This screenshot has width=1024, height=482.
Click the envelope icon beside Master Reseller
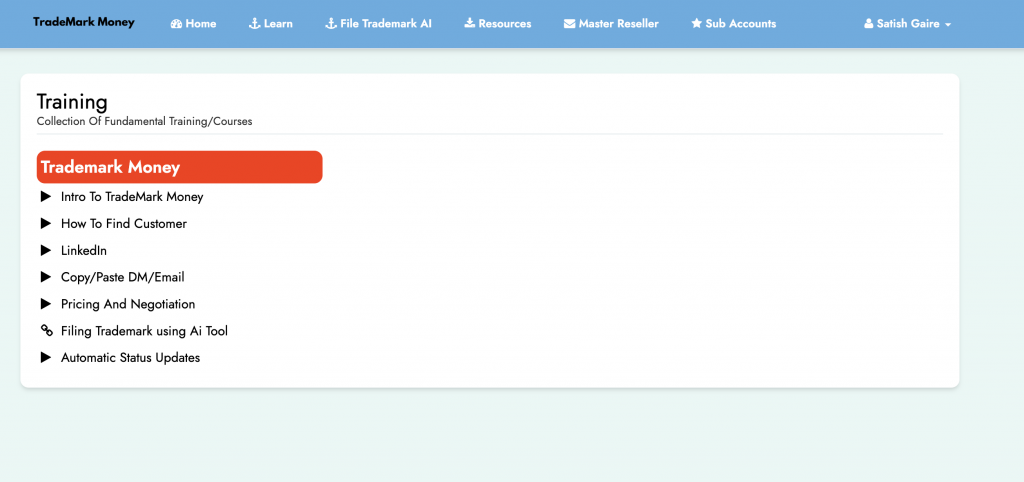pos(569,24)
